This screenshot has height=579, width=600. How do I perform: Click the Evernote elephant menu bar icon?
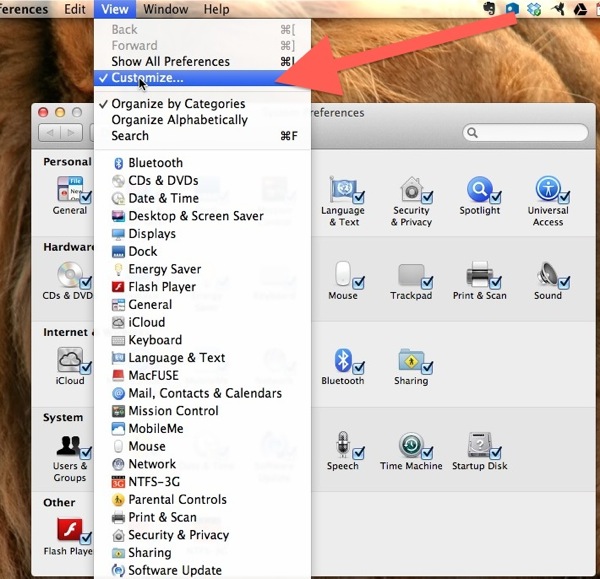(489, 8)
